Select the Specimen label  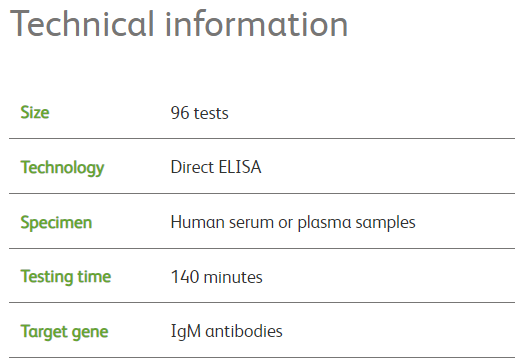coord(56,223)
